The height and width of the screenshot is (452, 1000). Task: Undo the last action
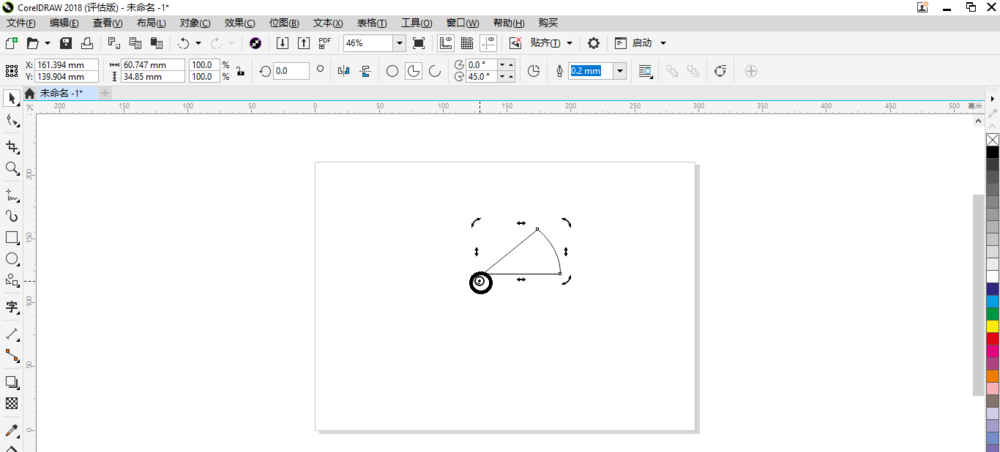coord(184,43)
